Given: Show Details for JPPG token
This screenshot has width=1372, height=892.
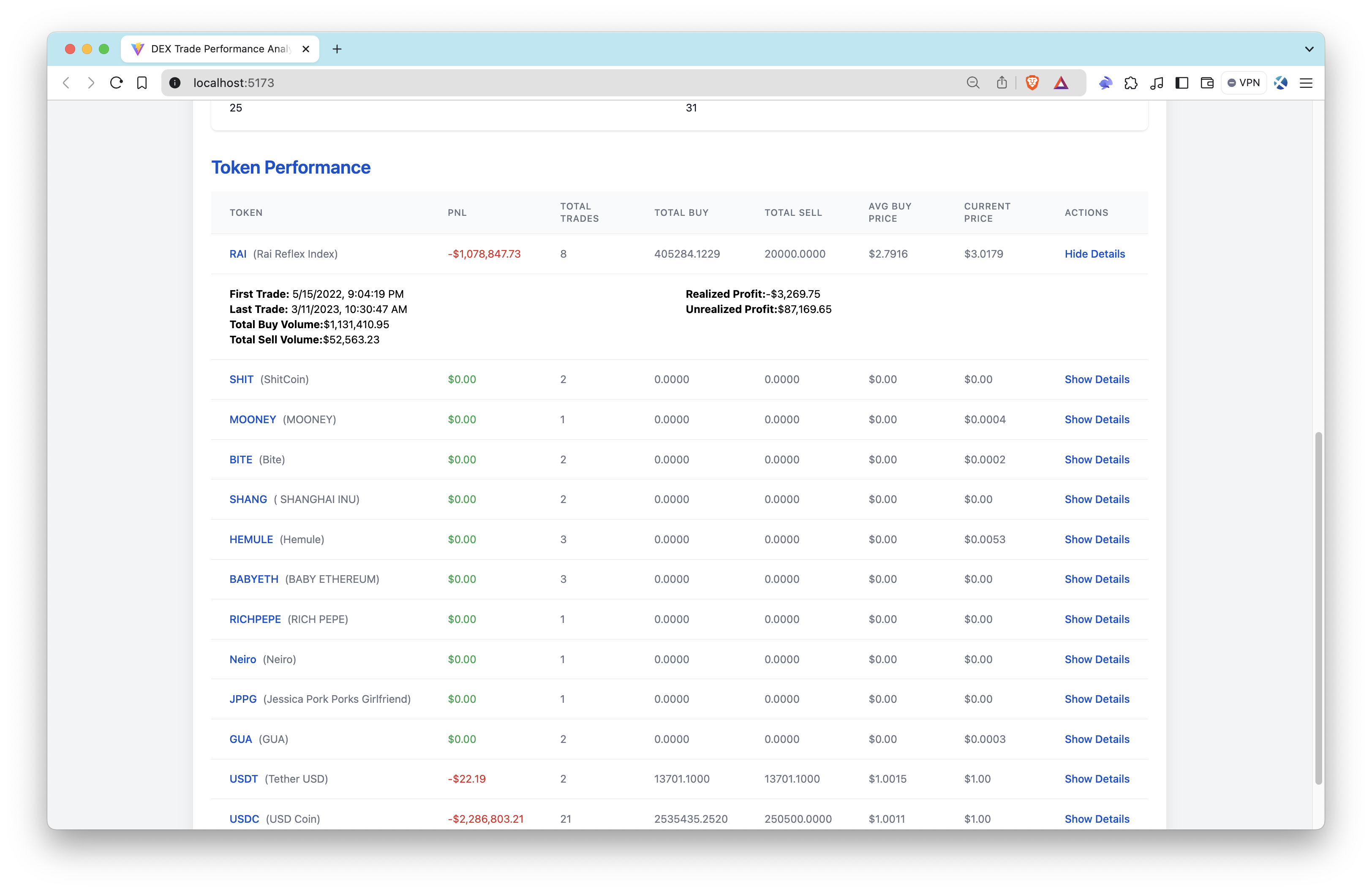Looking at the screenshot, I should 1097,699.
